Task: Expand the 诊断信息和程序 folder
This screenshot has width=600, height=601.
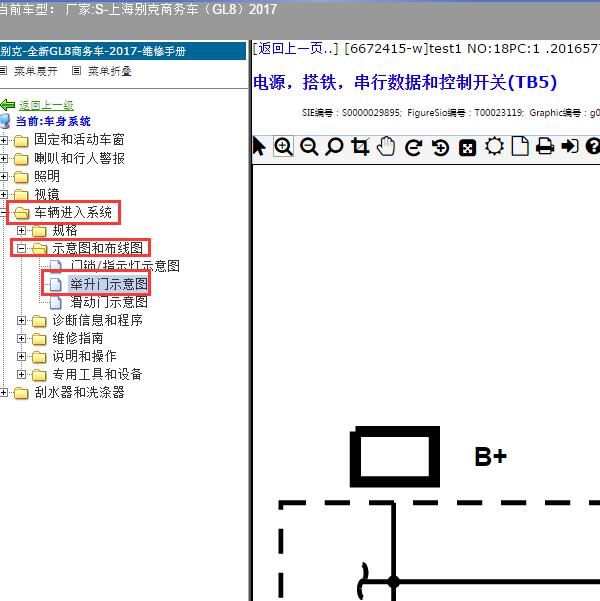Action: (21, 320)
